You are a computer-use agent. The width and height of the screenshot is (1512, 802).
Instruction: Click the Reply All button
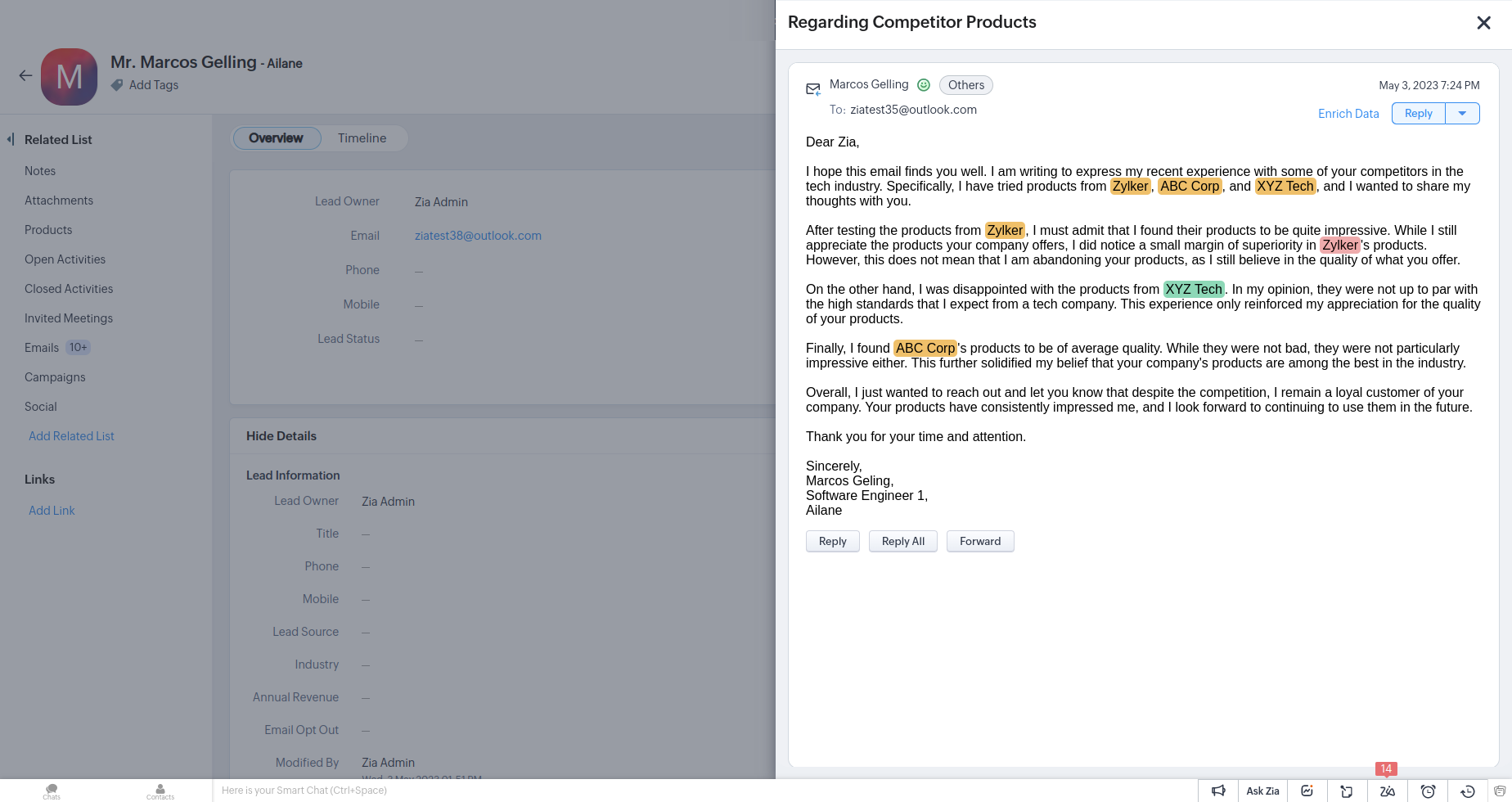pyautogui.click(x=902, y=541)
